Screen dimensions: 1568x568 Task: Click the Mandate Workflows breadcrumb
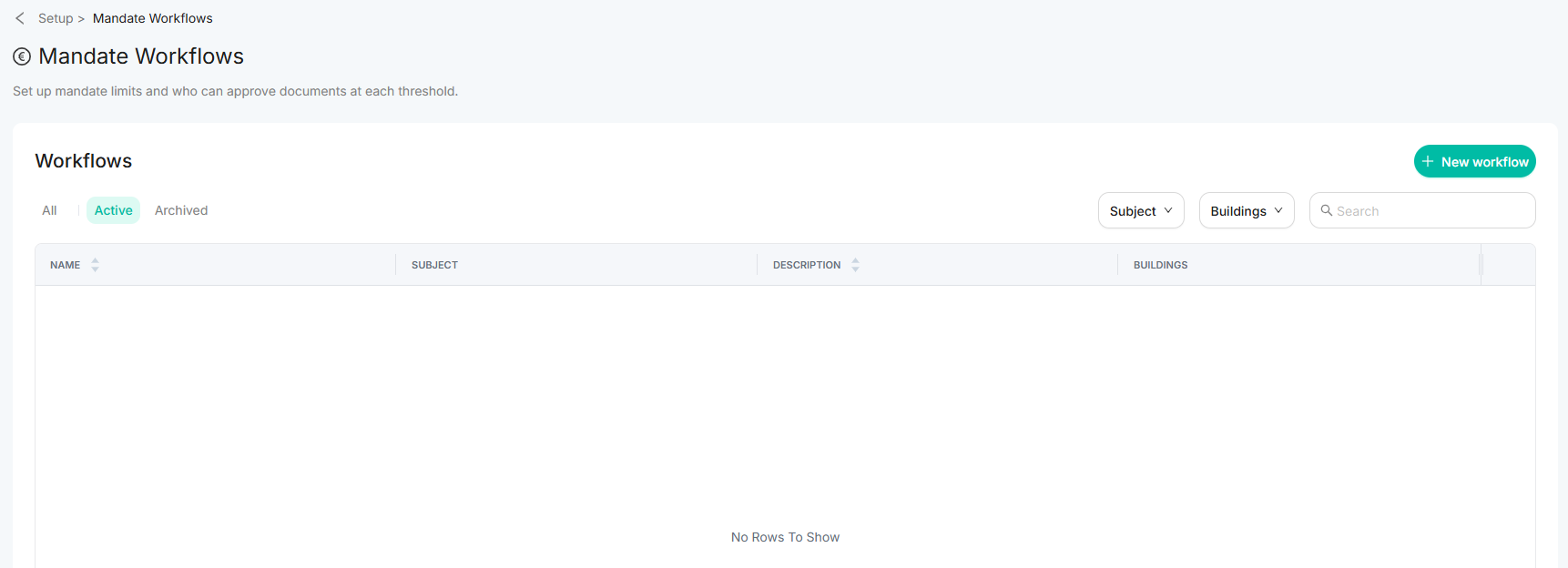click(152, 18)
